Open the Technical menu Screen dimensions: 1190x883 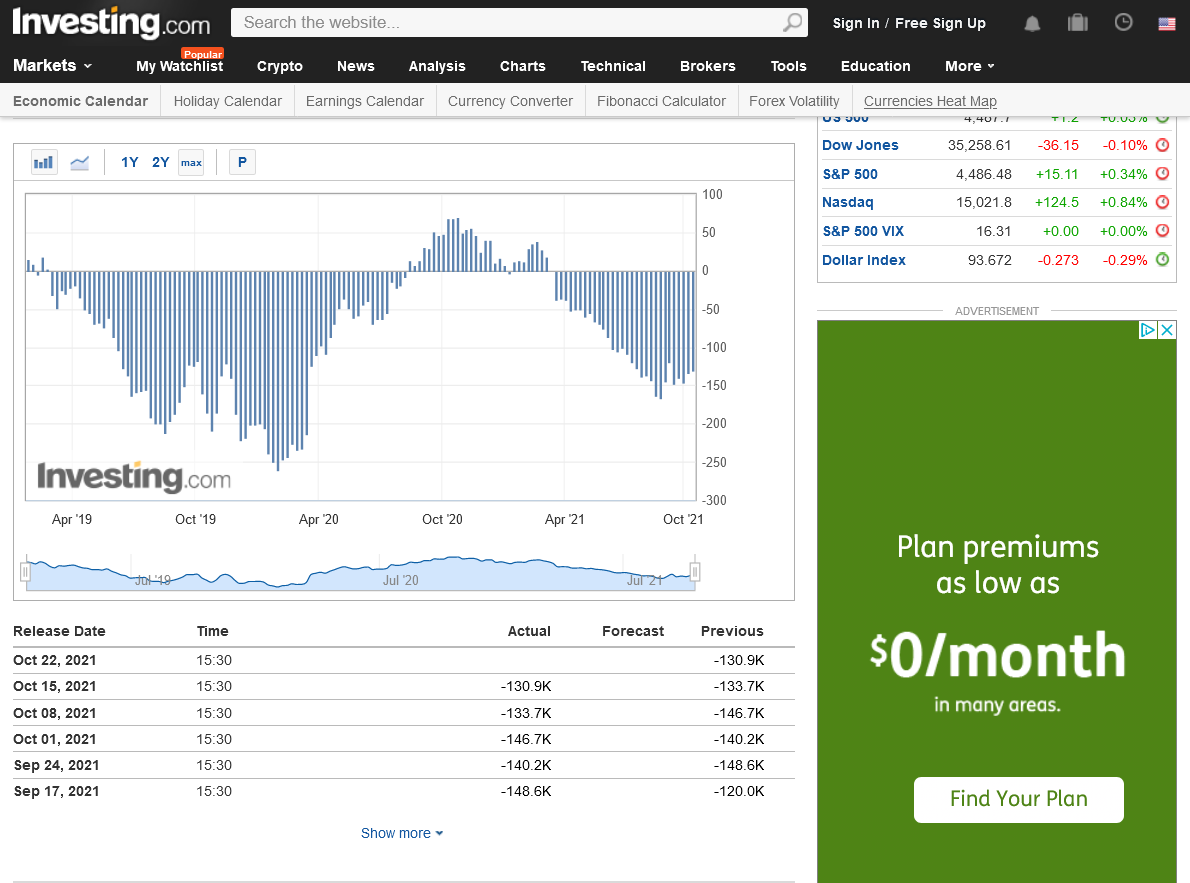613,66
